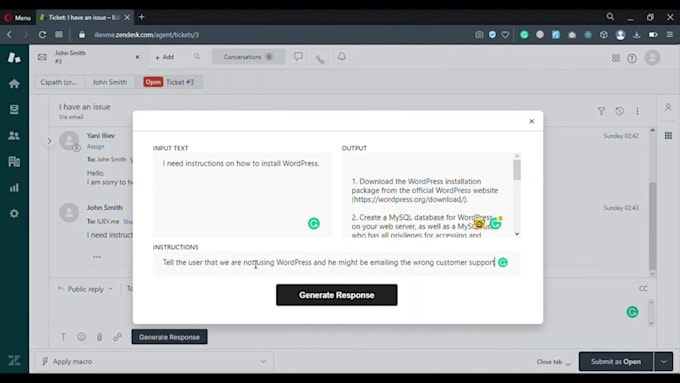Viewport: 680px width, 383px height.
Task: Open the Opera Menu button
Action: [18, 17]
